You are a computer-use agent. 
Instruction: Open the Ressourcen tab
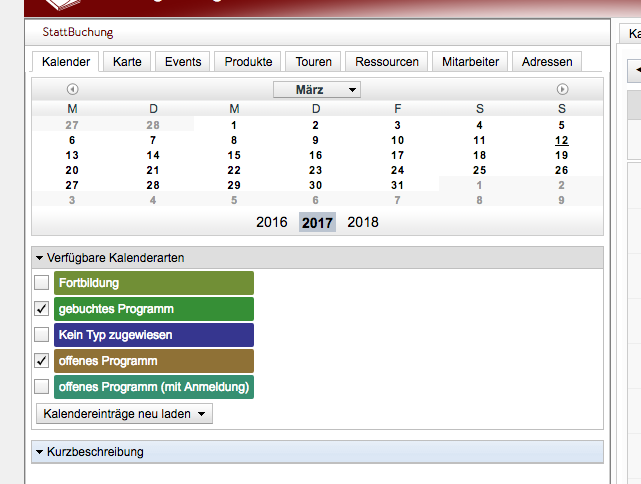(387, 62)
